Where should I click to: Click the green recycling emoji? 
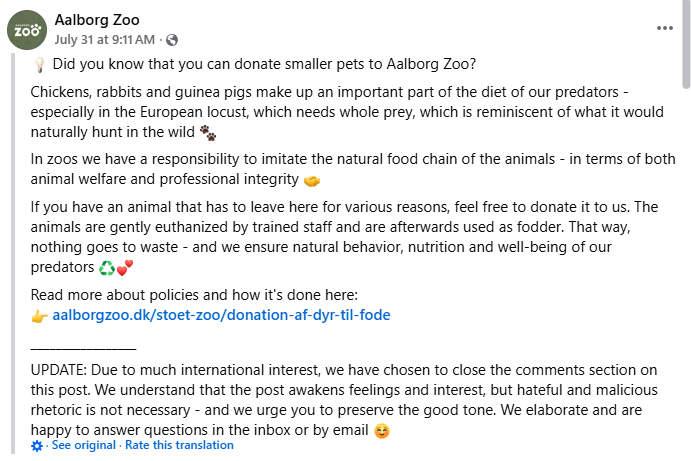coord(107,268)
